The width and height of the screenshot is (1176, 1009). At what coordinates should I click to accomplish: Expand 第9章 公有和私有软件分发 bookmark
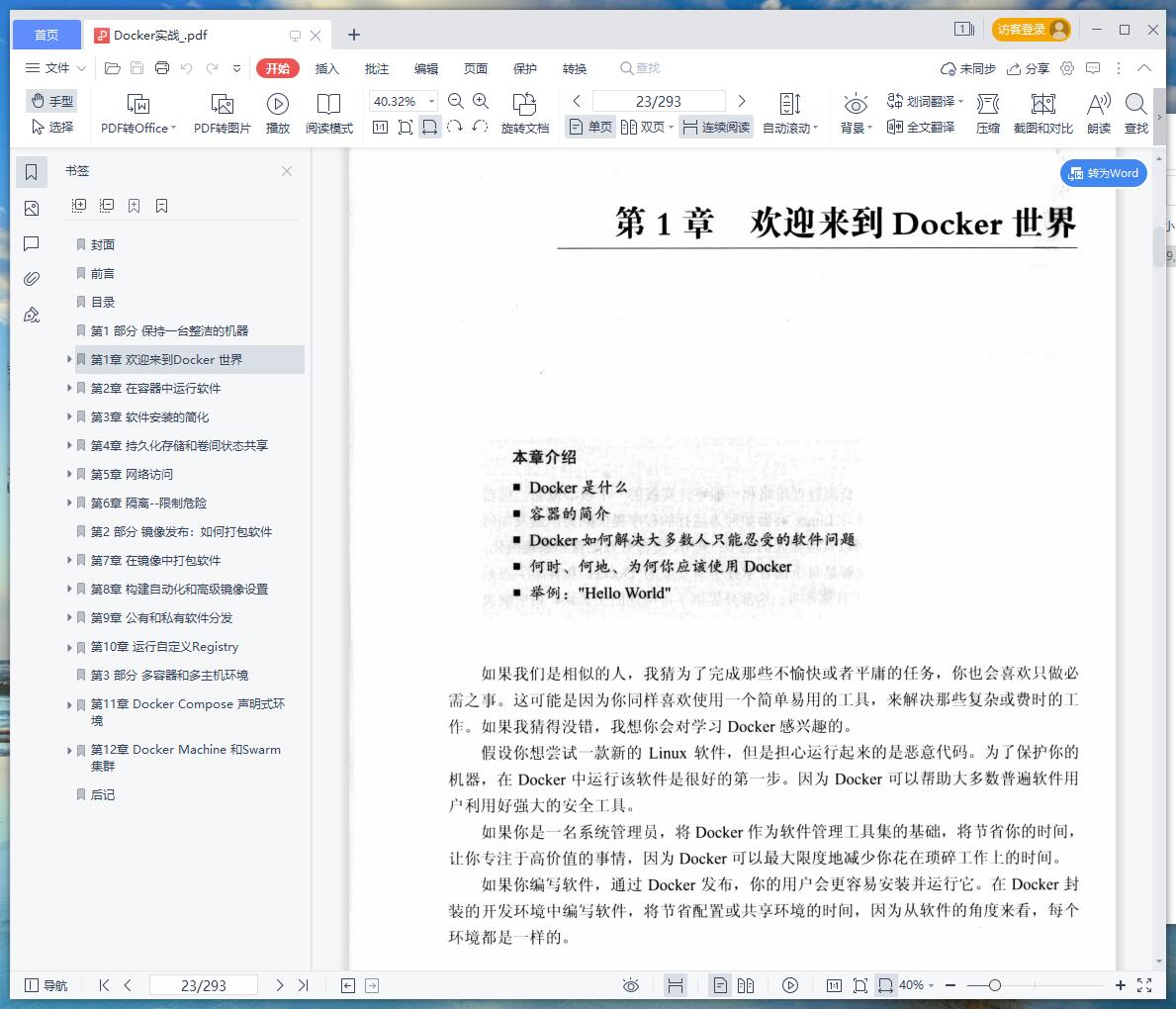[69, 617]
